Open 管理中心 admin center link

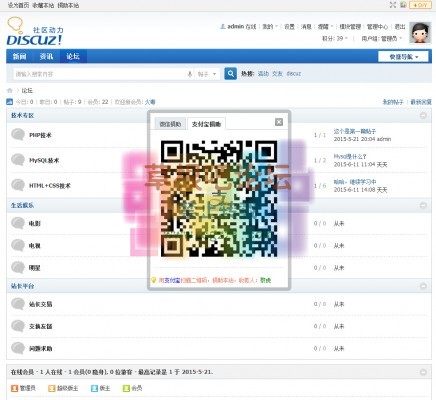pyautogui.click(x=377, y=27)
